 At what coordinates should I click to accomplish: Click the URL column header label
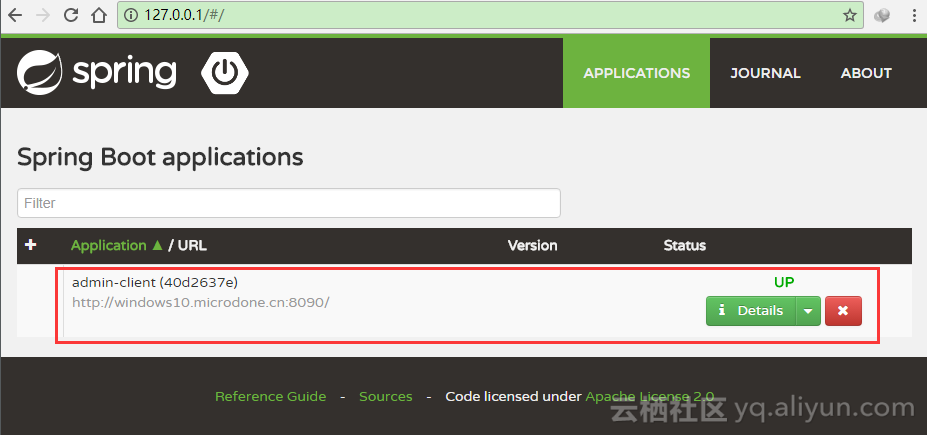pyautogui.click(x=192, y=245)
